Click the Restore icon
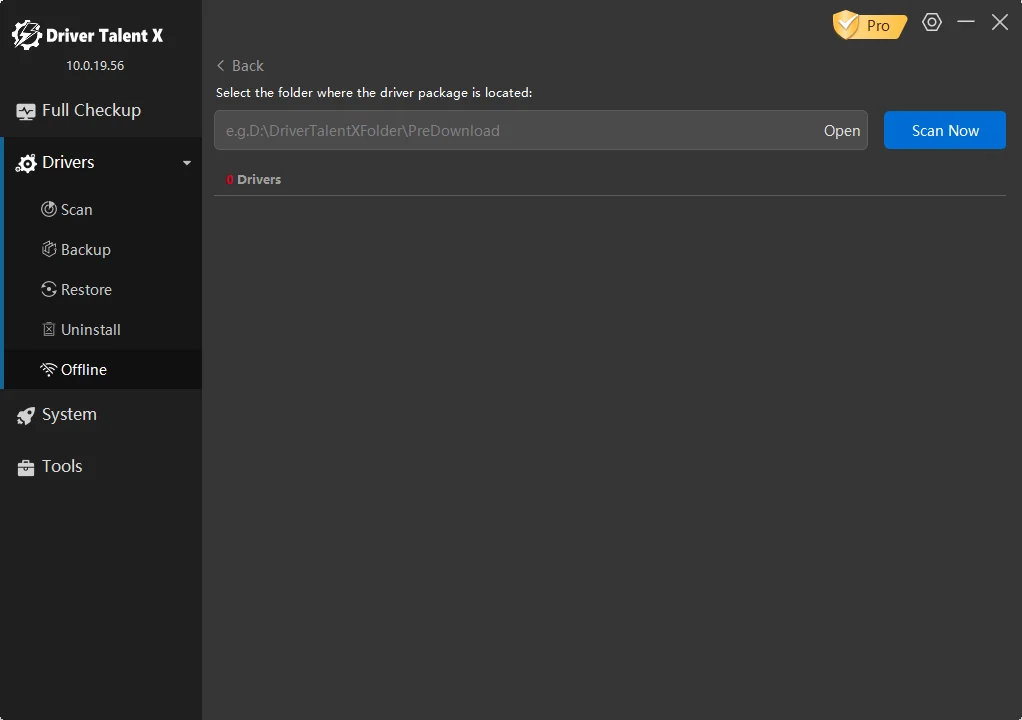This screenshot has width=1022, height=720. pyautogui.click(x=49, y=289)
